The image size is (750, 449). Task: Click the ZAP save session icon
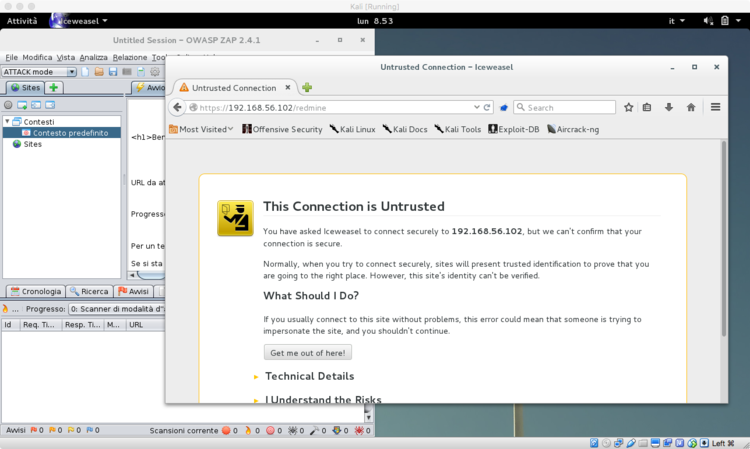pos(113,72)
